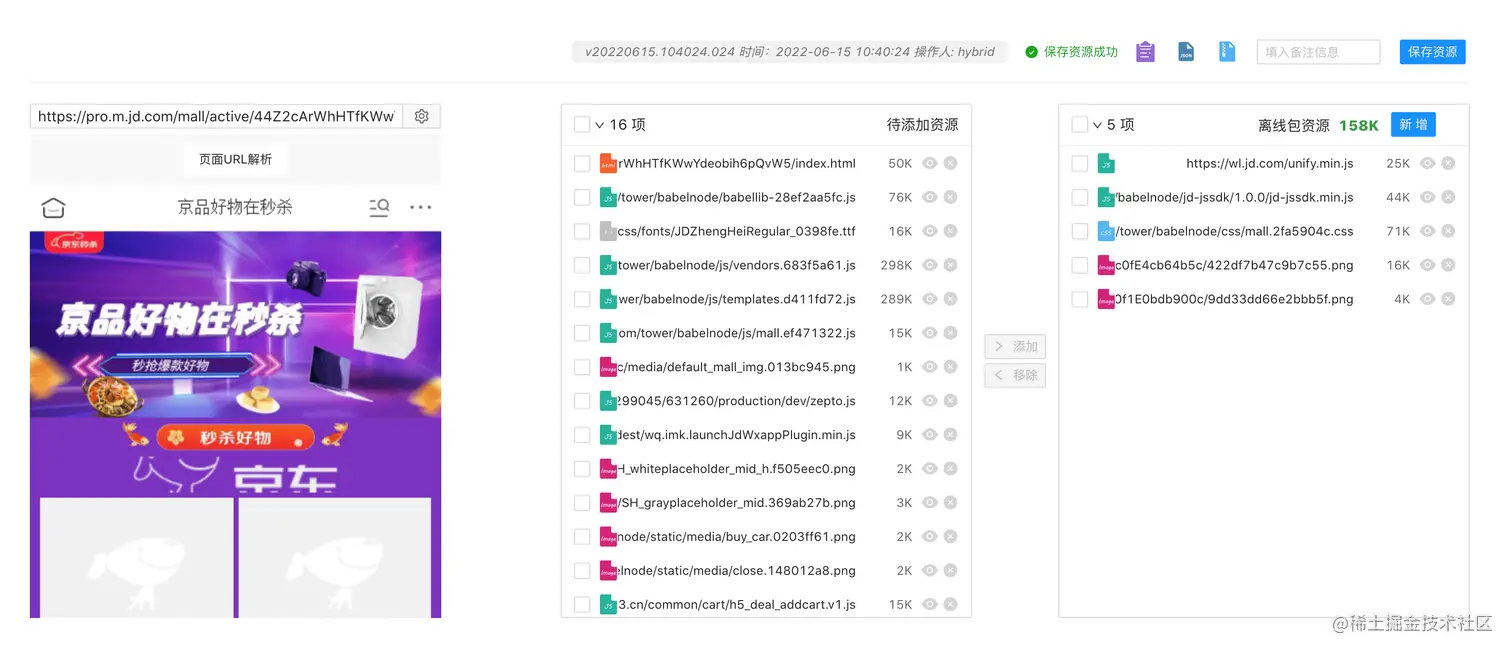
Task: Tap search list icon in phone preview
Action: pyautogui.click(x=379, y=207)
